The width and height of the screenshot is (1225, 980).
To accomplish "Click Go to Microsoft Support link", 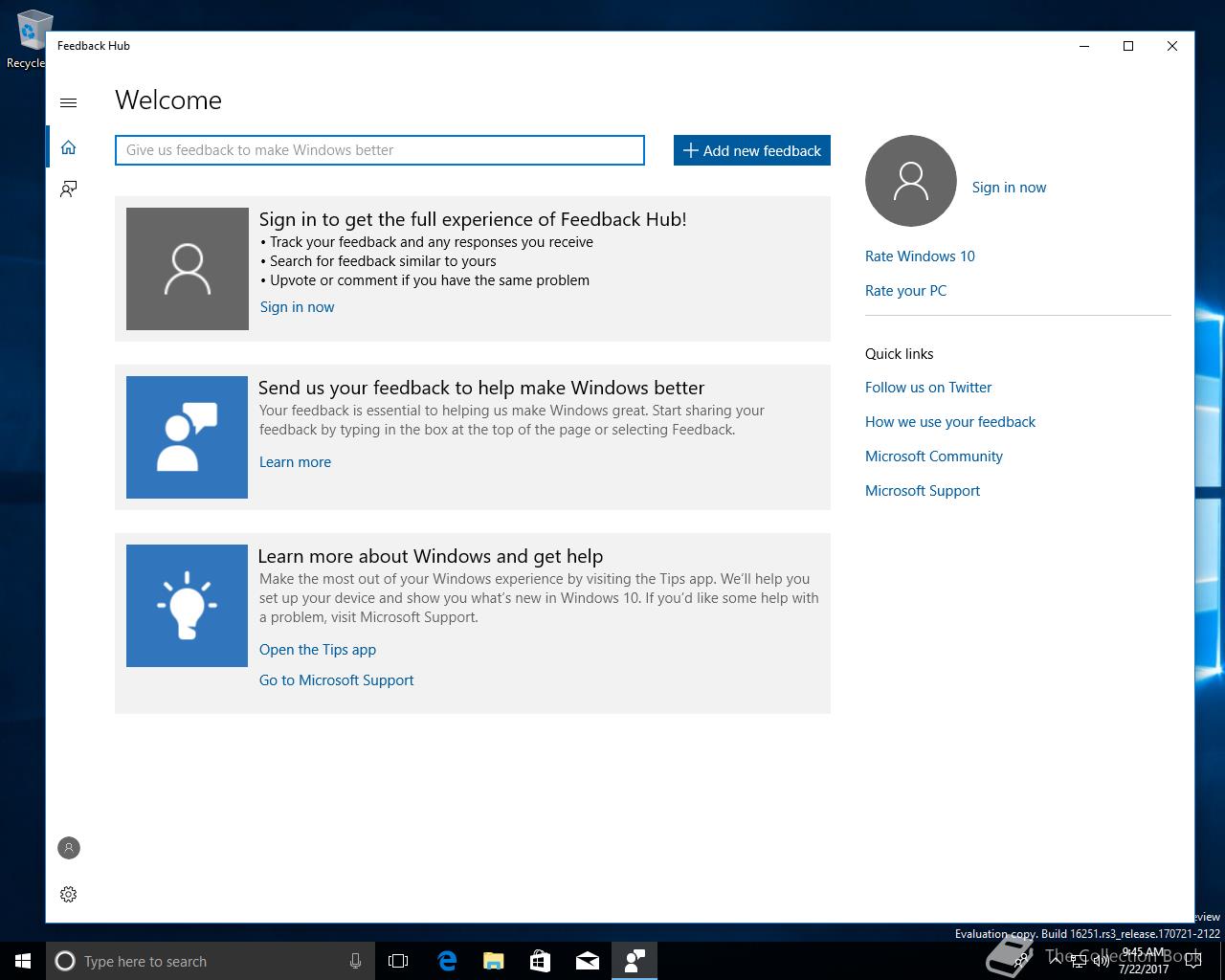I will [x=337, y=680].
